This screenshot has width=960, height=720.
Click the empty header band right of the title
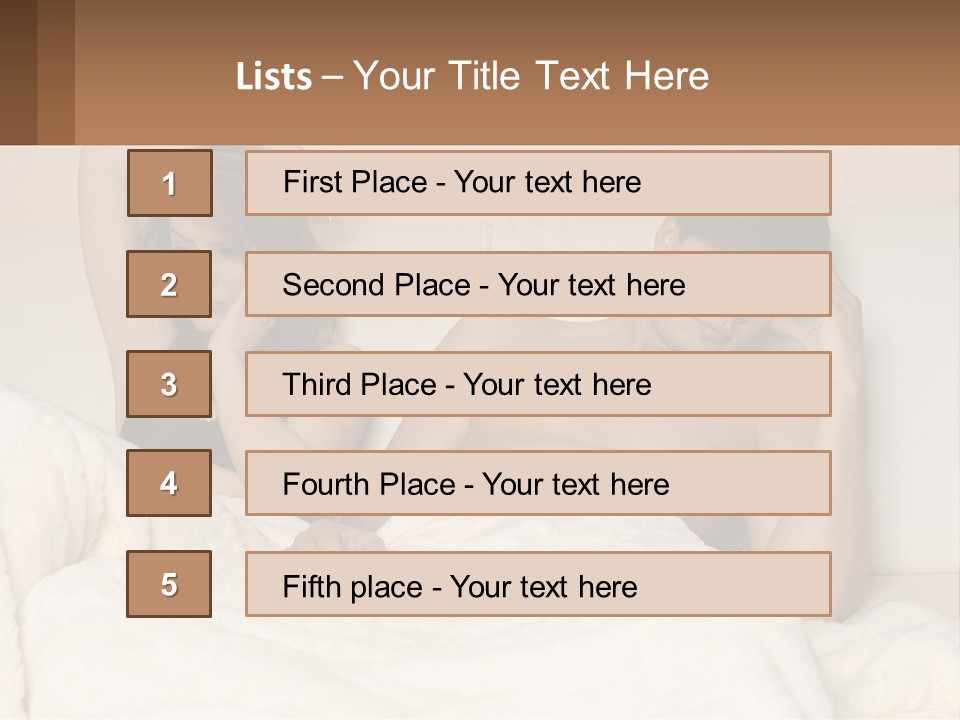click(x=840, y=76)
